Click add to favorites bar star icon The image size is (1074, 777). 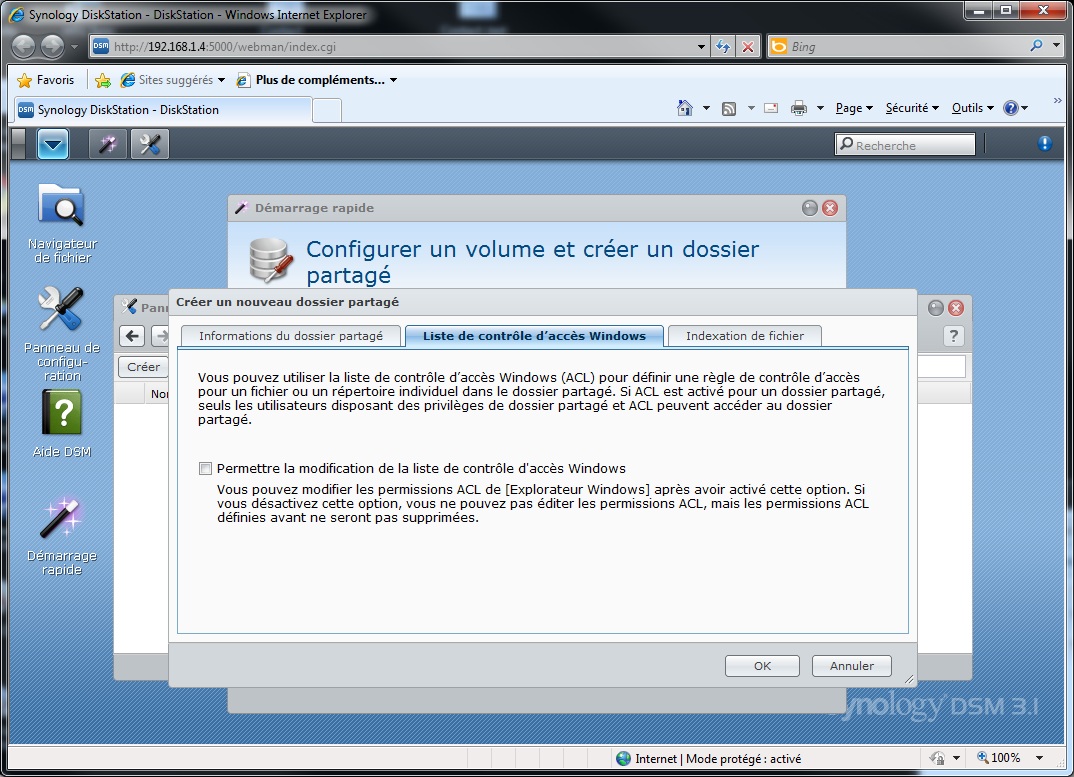pos(103,80)
